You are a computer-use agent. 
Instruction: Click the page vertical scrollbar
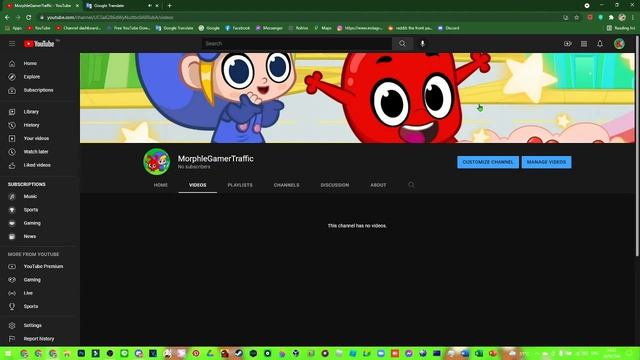coord(637,146)
